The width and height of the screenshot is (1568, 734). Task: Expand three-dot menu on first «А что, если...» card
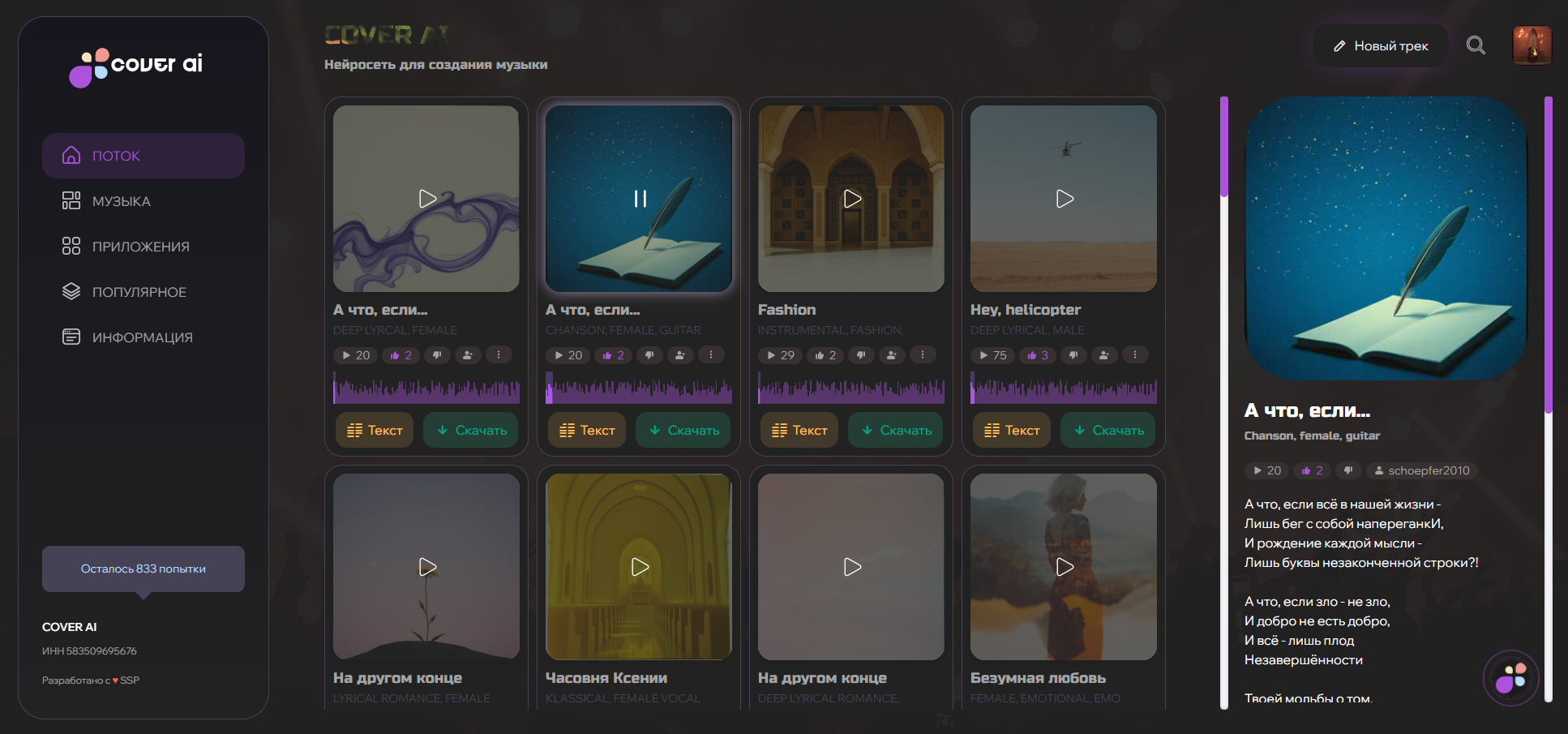point(499,355)
